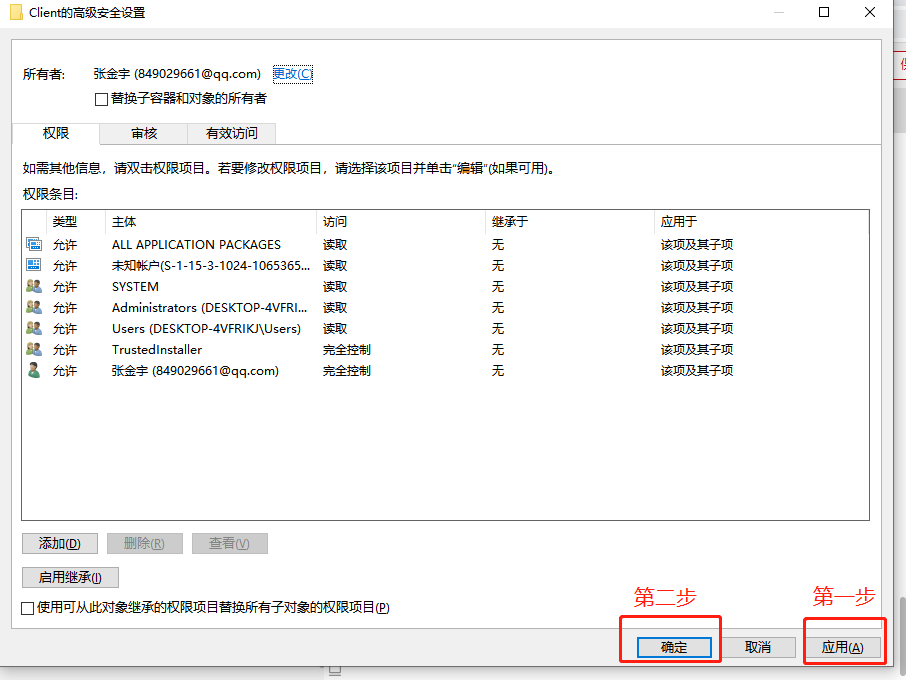The width and height of the screenshot is (906, 680).
Task: Switch to the 审核 tab
Action: 144,133
